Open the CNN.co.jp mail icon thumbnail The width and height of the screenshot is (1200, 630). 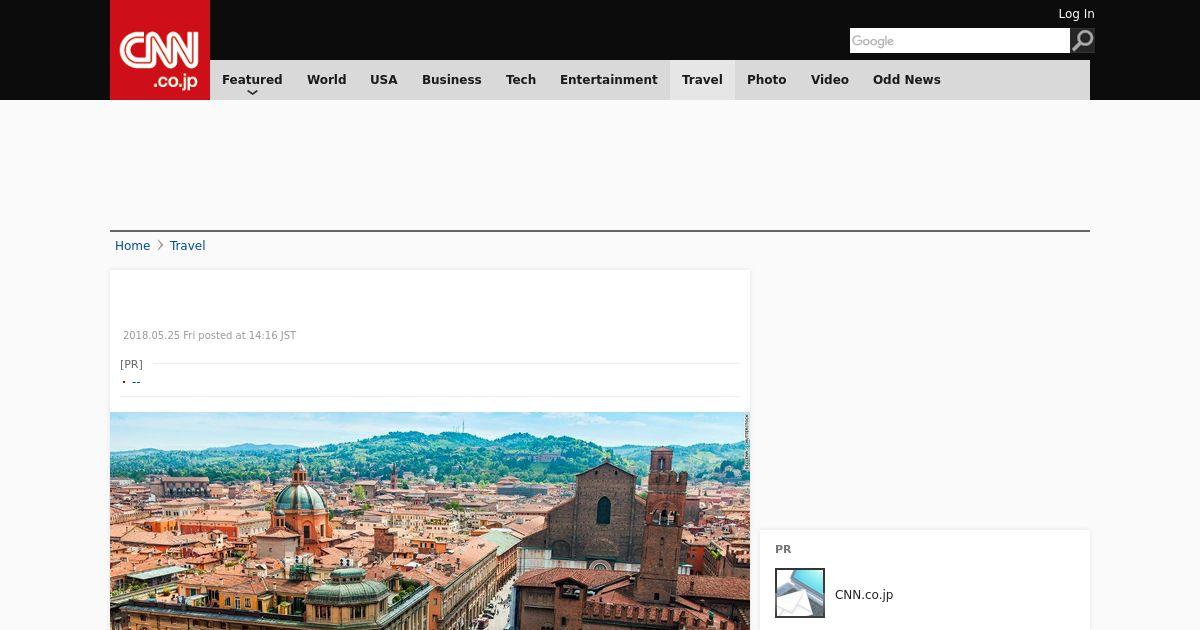pyautogui.click(x=800, y=593)
